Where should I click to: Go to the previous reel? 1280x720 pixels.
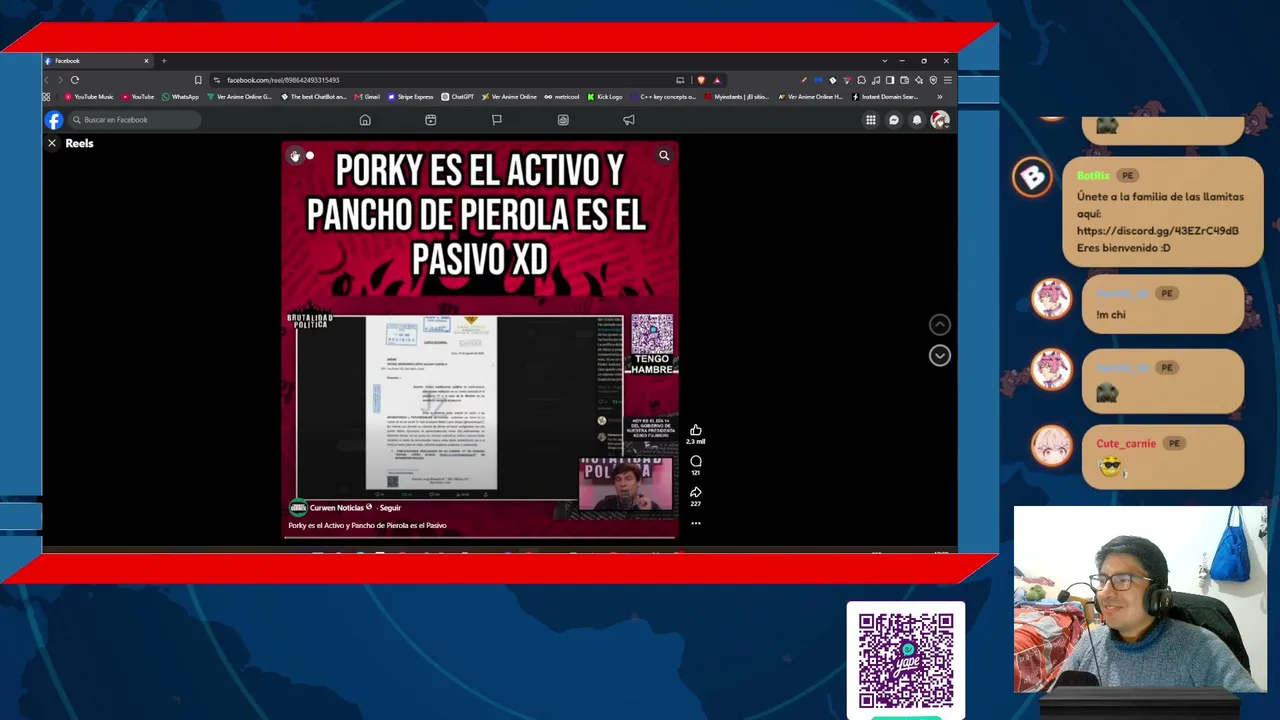[940, 324]
